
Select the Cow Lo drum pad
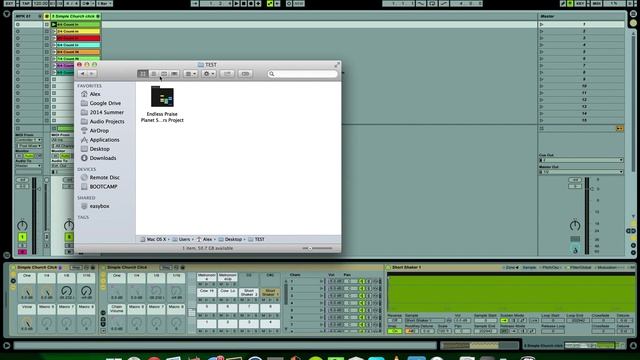click(x=227, y=292)
